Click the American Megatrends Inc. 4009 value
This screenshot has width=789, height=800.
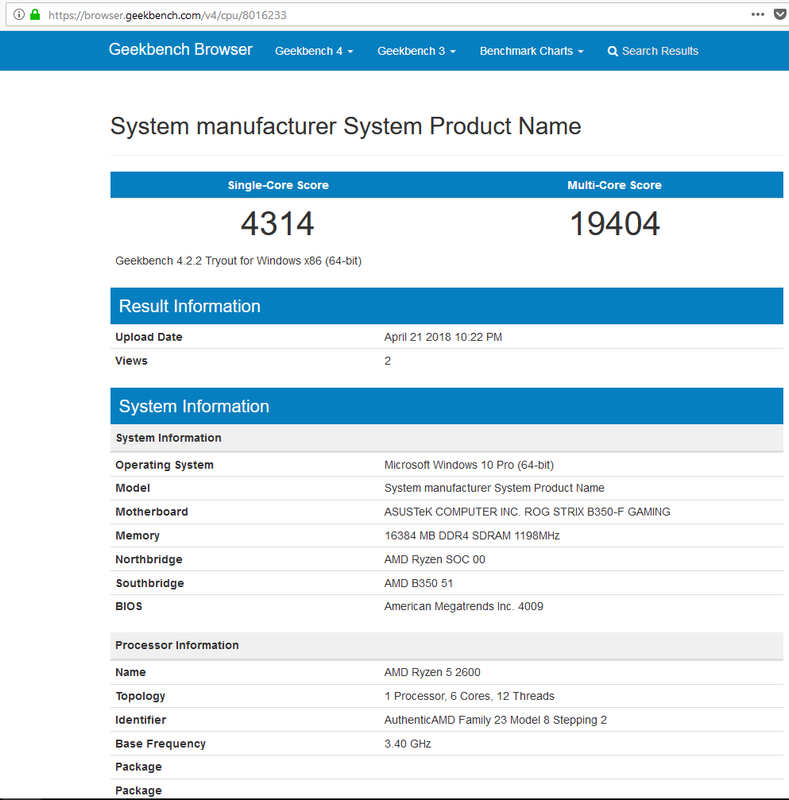click(464, 606)
